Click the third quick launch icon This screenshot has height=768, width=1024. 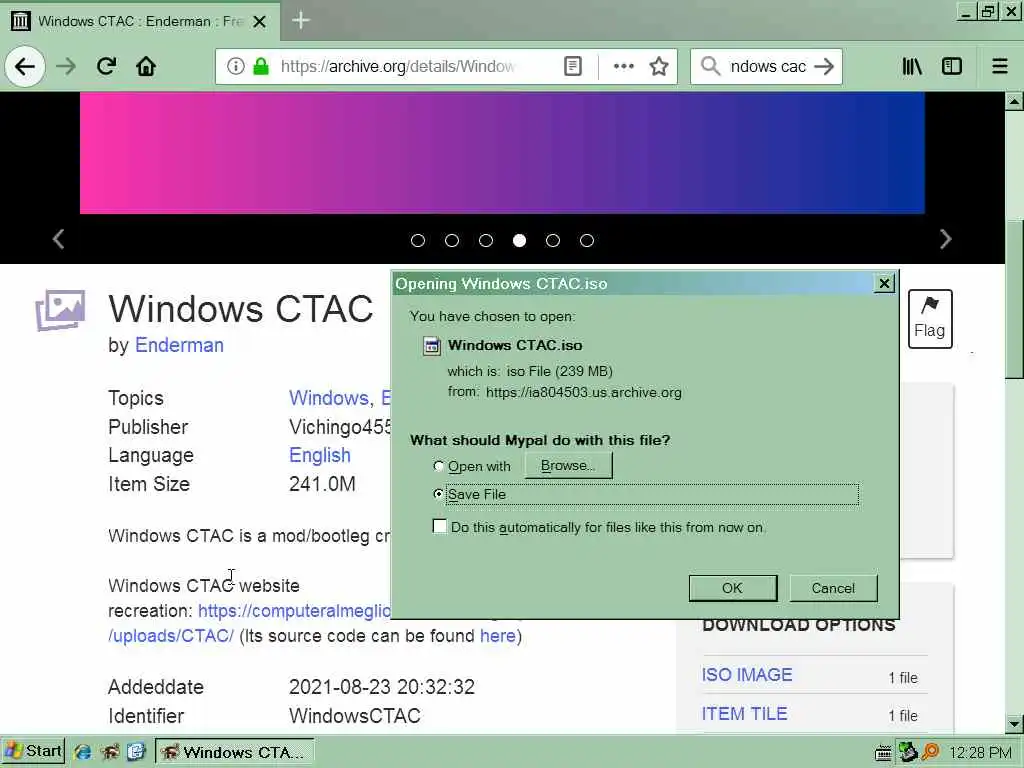tap(136, 752)
